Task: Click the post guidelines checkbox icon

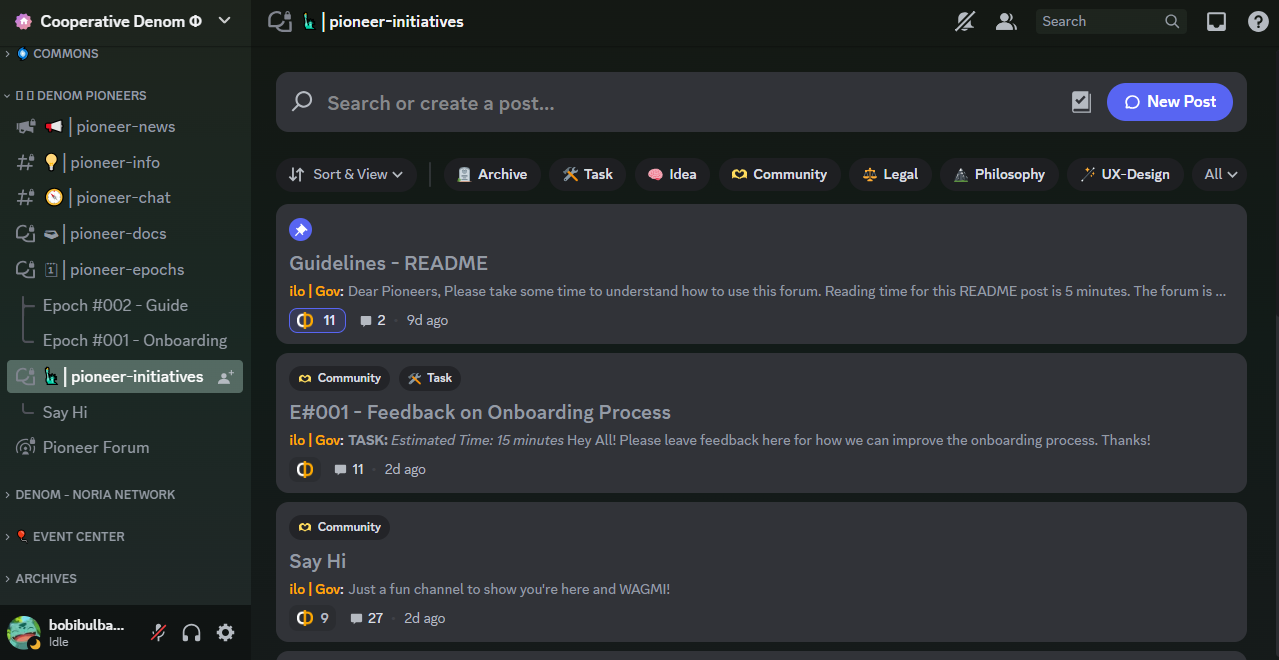Action: coord(1081,102)
